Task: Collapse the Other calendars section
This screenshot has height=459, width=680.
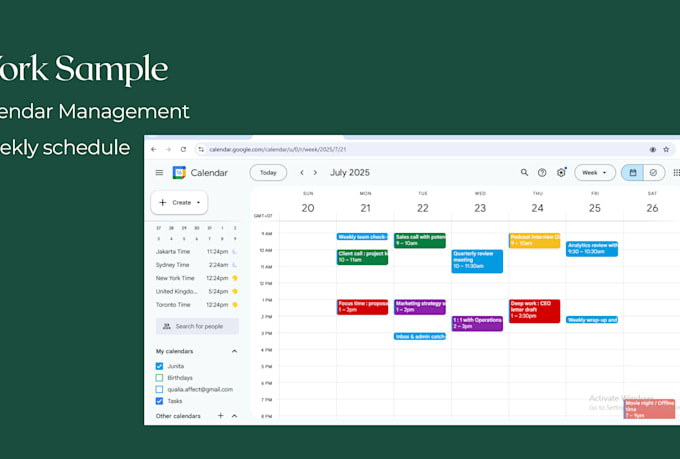Action: (x=234, y=416)
